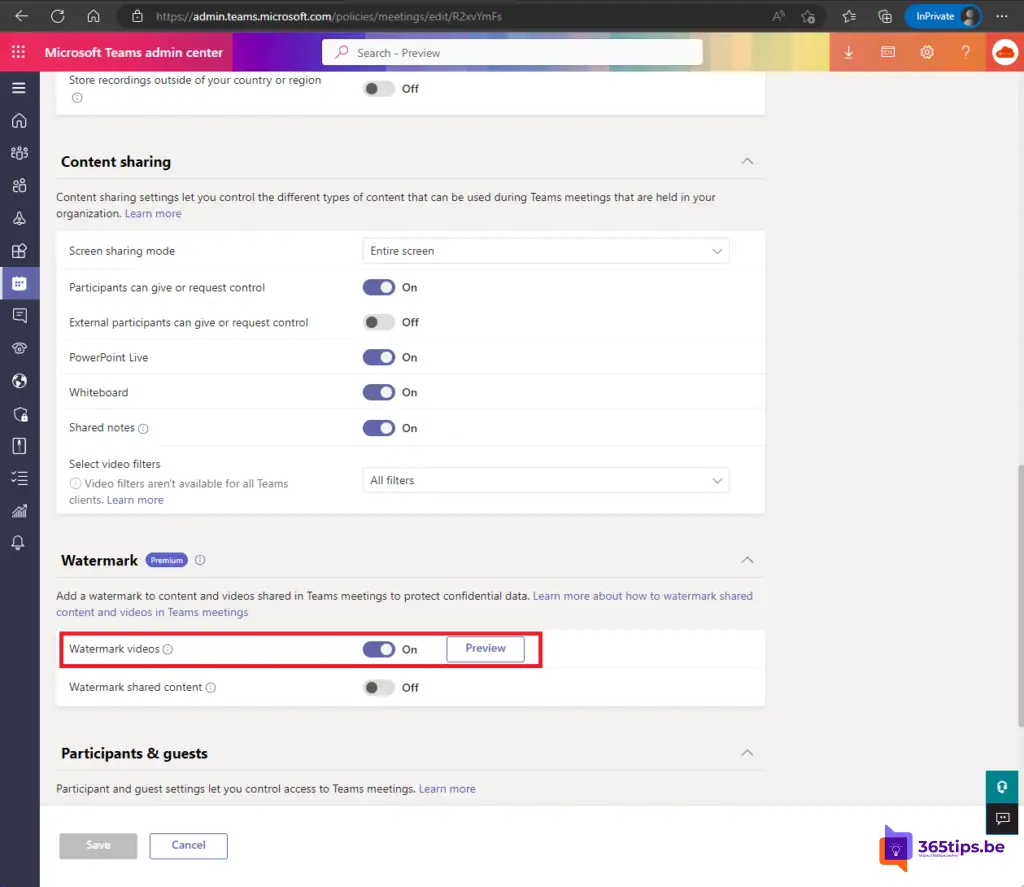The width and height of the screenshot is (1024, 887).
Task: Enable Watermark shared content toggle
Action: 379,688
